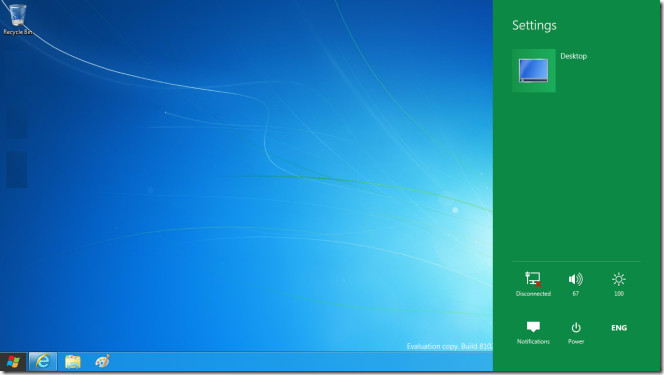Switch the ENG input language
Image resolution: width=664 pixels, height=375 pixels.
tap(619, 328)
